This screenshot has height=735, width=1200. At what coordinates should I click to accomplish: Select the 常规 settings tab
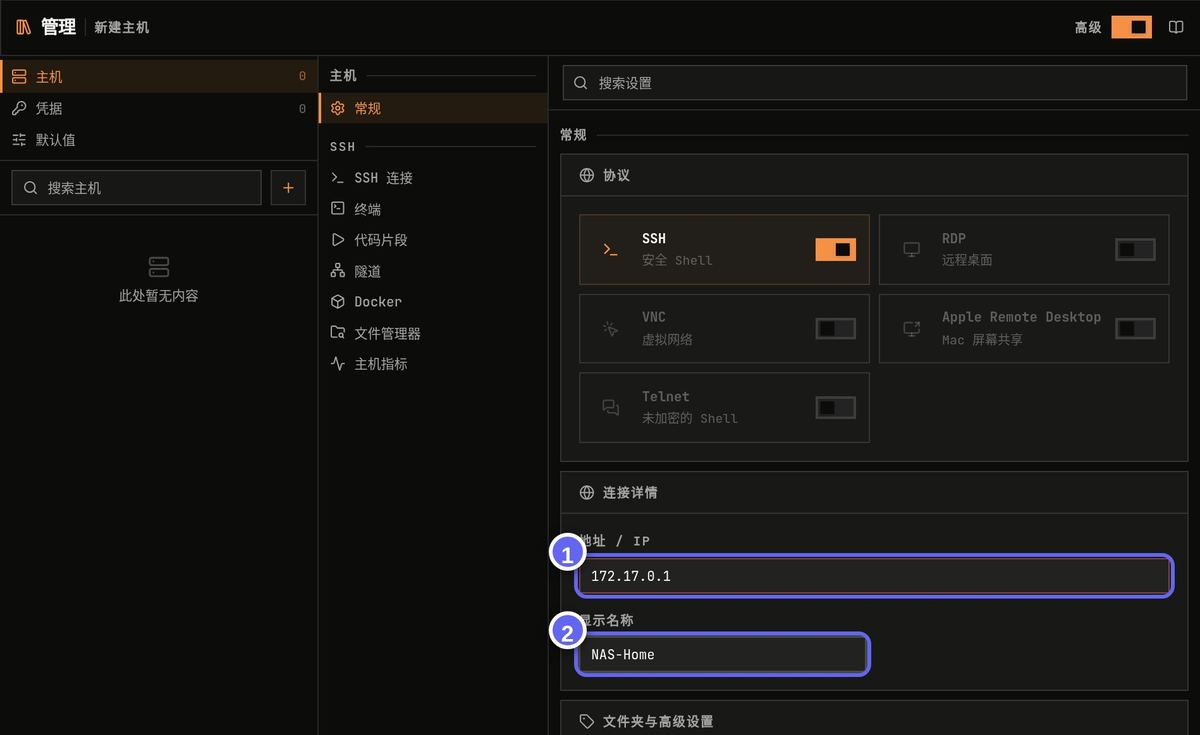433,108
